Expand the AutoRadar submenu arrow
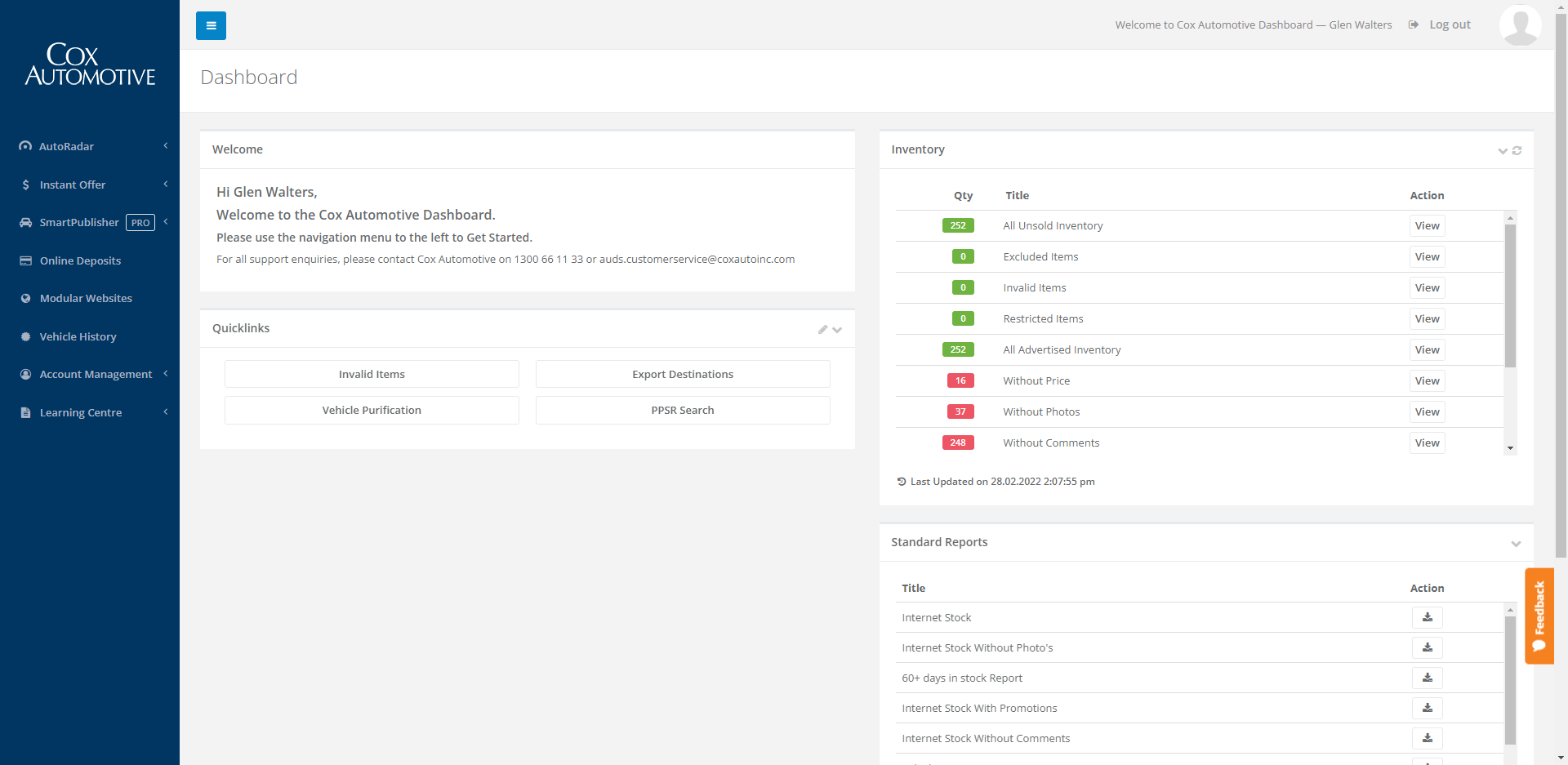1568x765 pixels. pos(166,145)
